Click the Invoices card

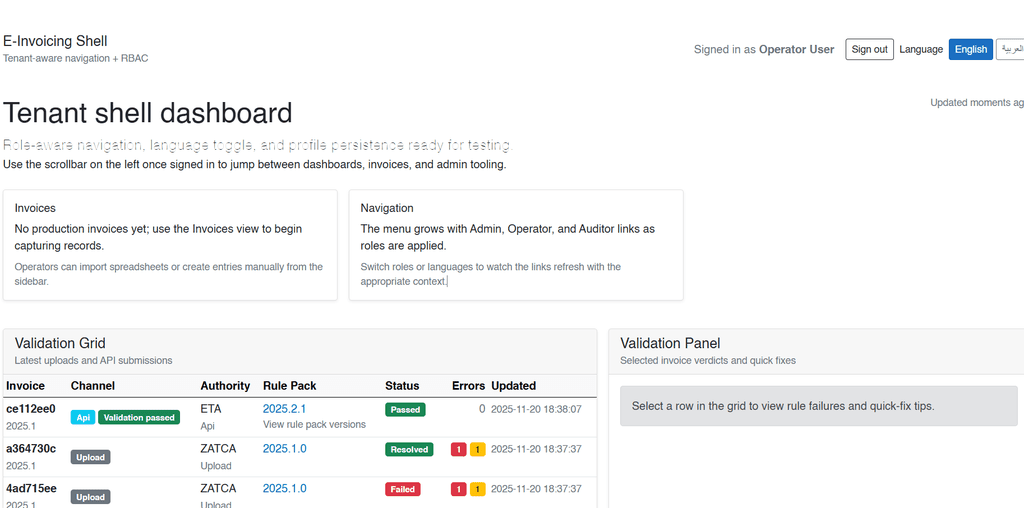170,245
